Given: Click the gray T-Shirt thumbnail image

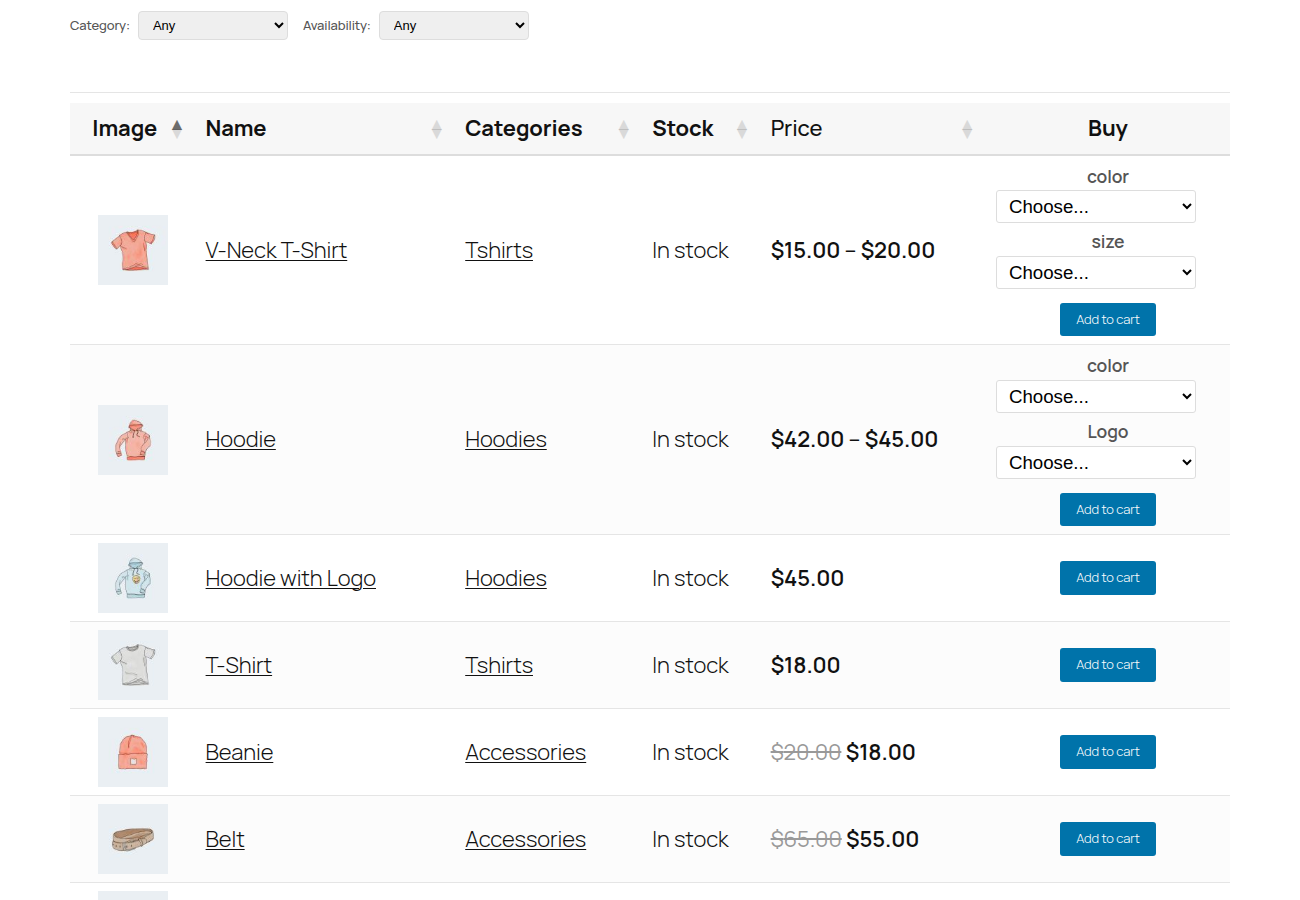Looking at the screenshot, I should [x=133, y=665].
